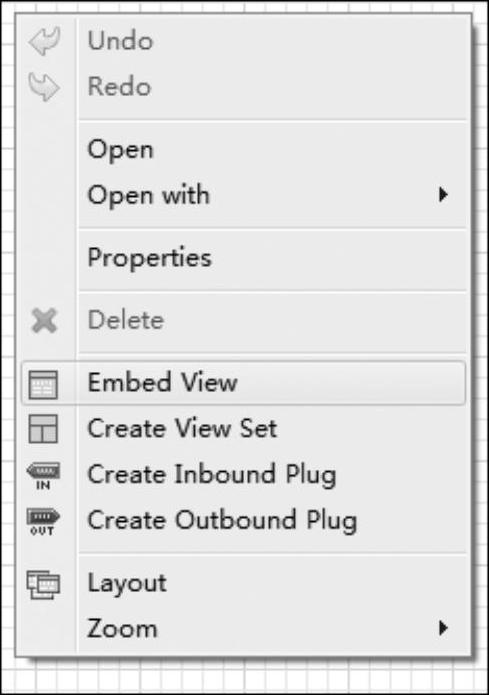Screen dimensions: 489x695
Task: Expand the Open with submenu arrow
Action: pyautogui.click(x=442, y=195)
